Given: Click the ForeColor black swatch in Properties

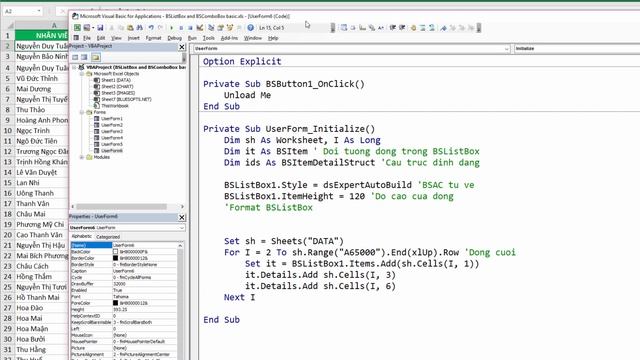Looking at the screenshot, I should pyautogui.click(x=116, y=303).
